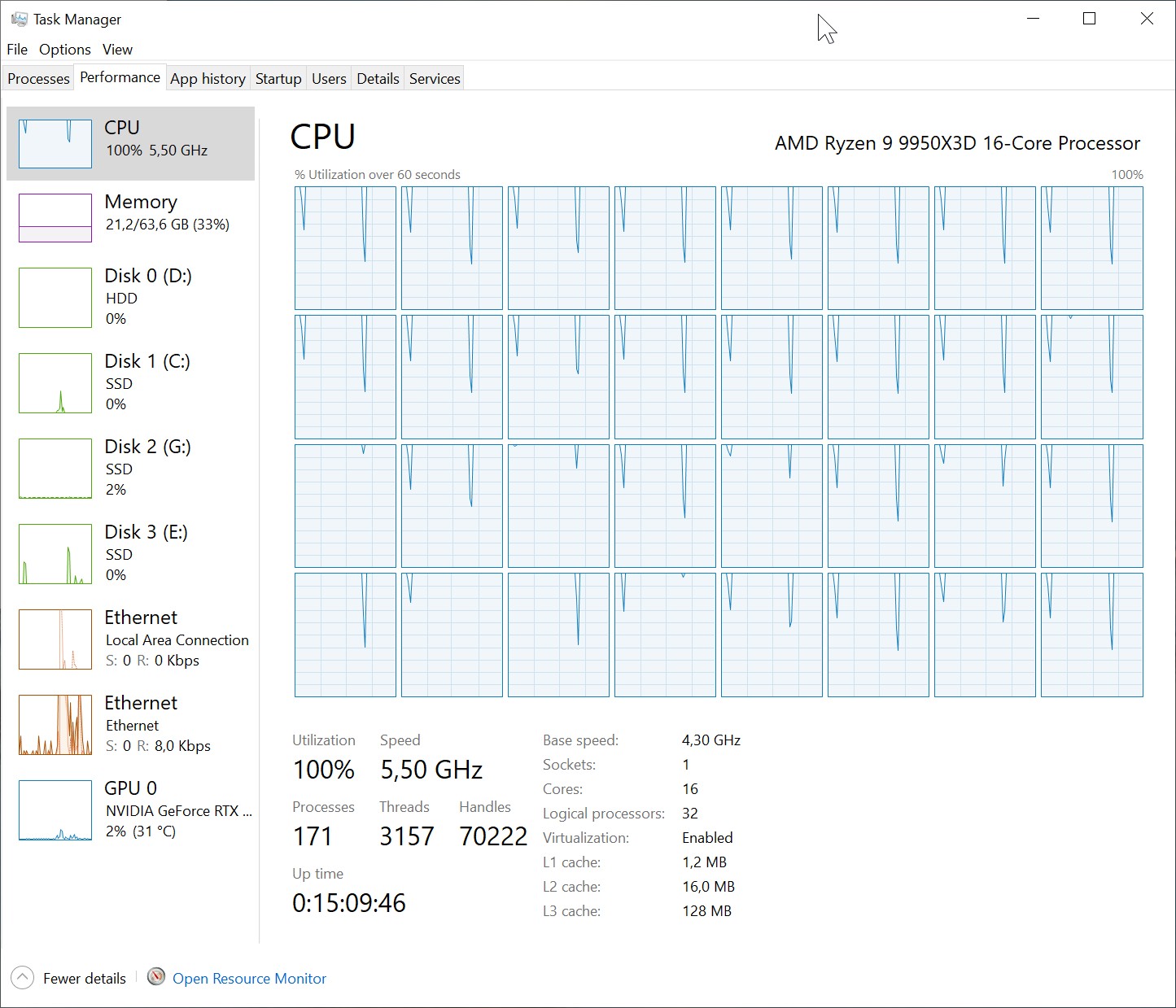Screen dimensions: 1176x1008
Task: Click the Logical processors value 32
Action: (x=690, y=814)
